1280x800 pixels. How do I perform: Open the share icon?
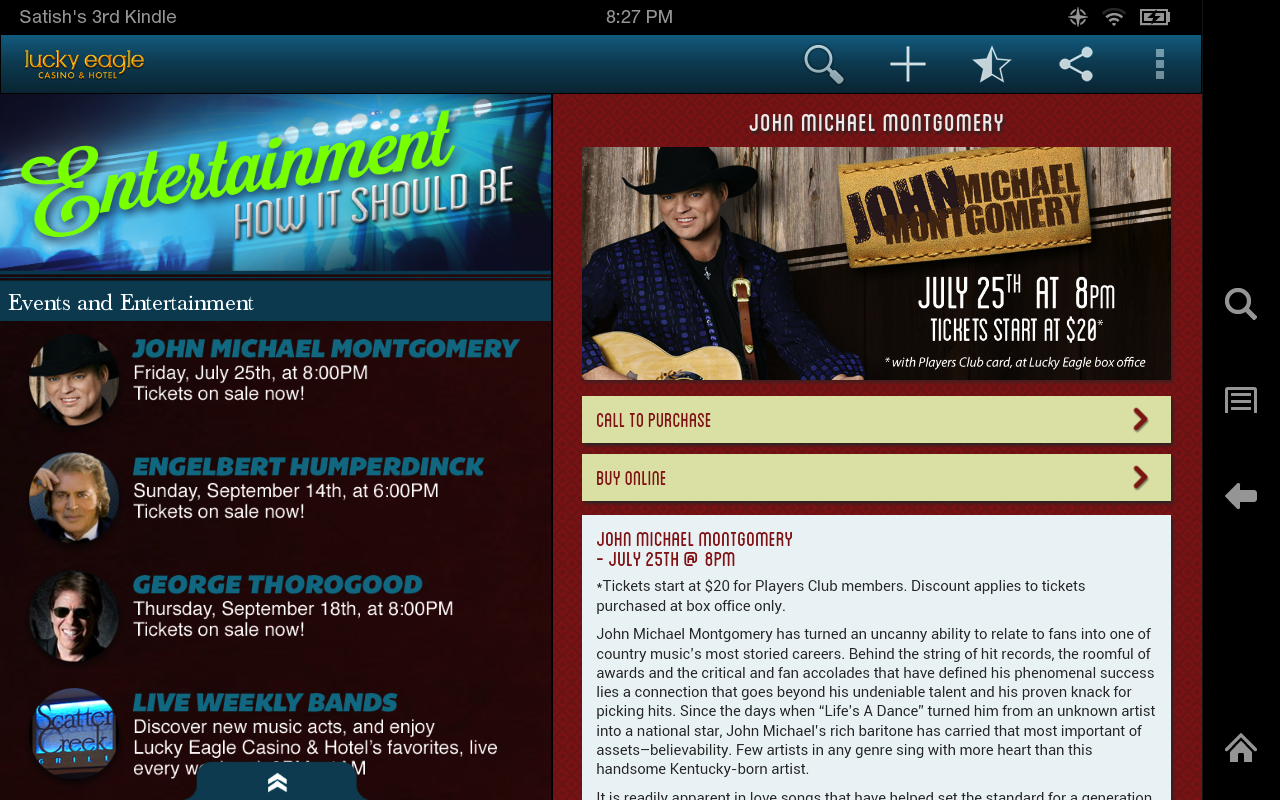[1076, 64]
